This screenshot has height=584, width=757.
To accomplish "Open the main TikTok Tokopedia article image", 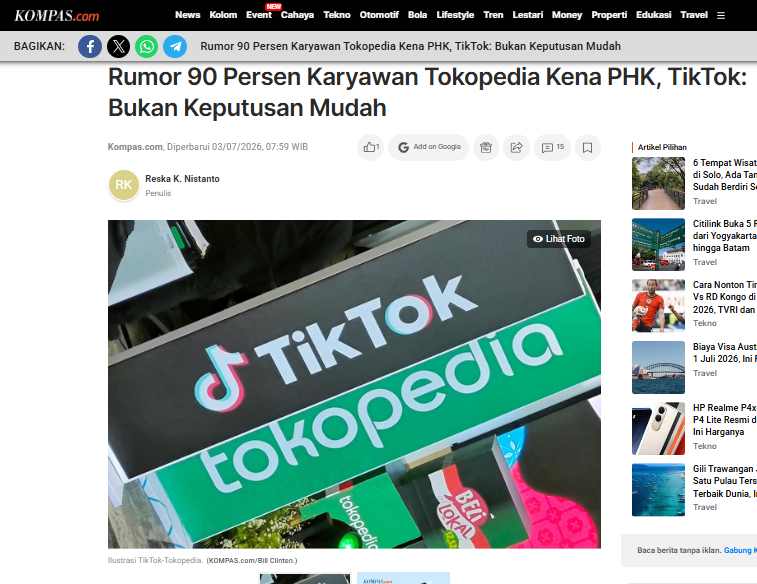I will tap(354, 384).
